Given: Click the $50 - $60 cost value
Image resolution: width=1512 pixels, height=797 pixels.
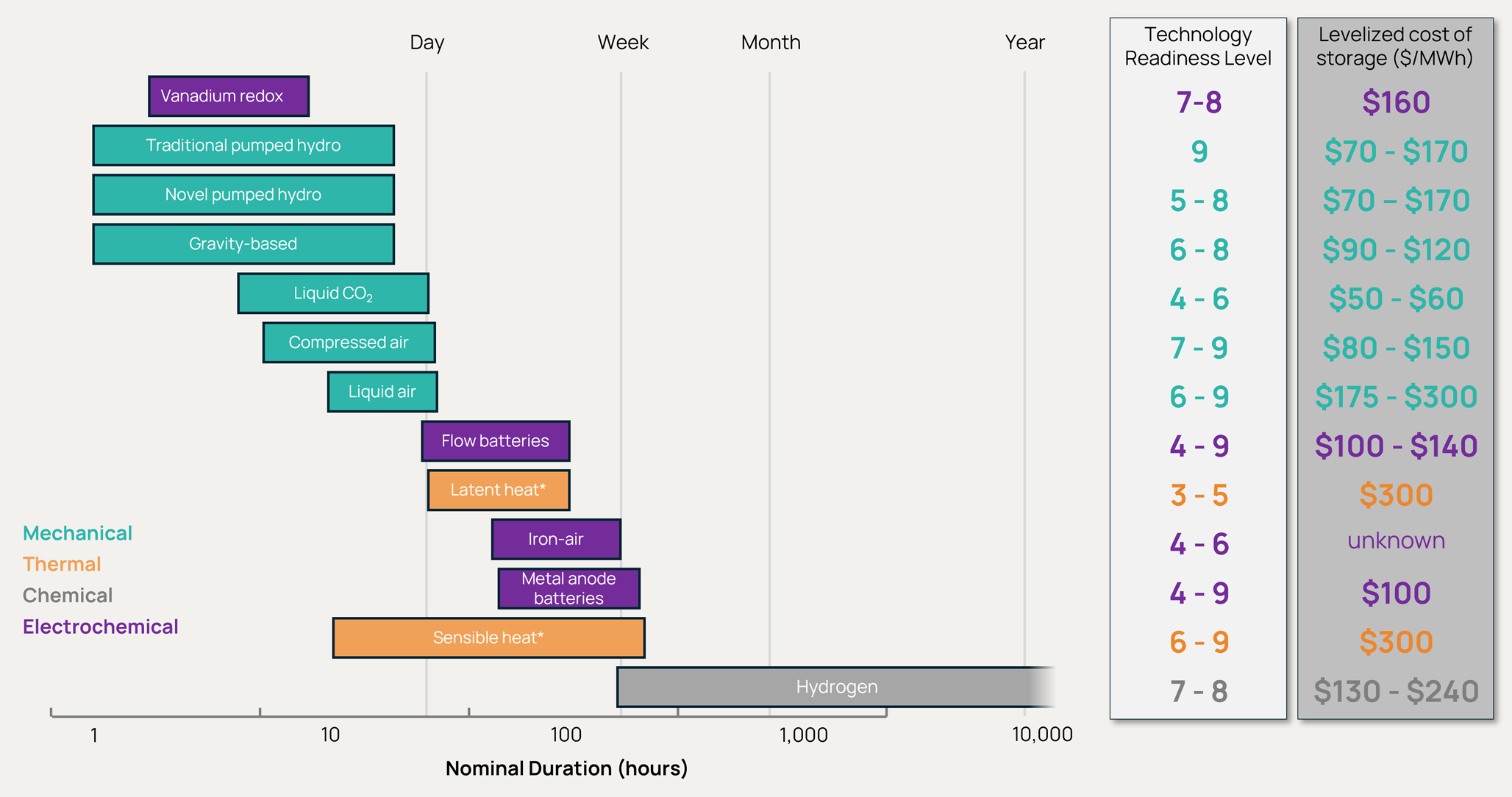Looking at the screenshot, I should tap(1396, 299).
